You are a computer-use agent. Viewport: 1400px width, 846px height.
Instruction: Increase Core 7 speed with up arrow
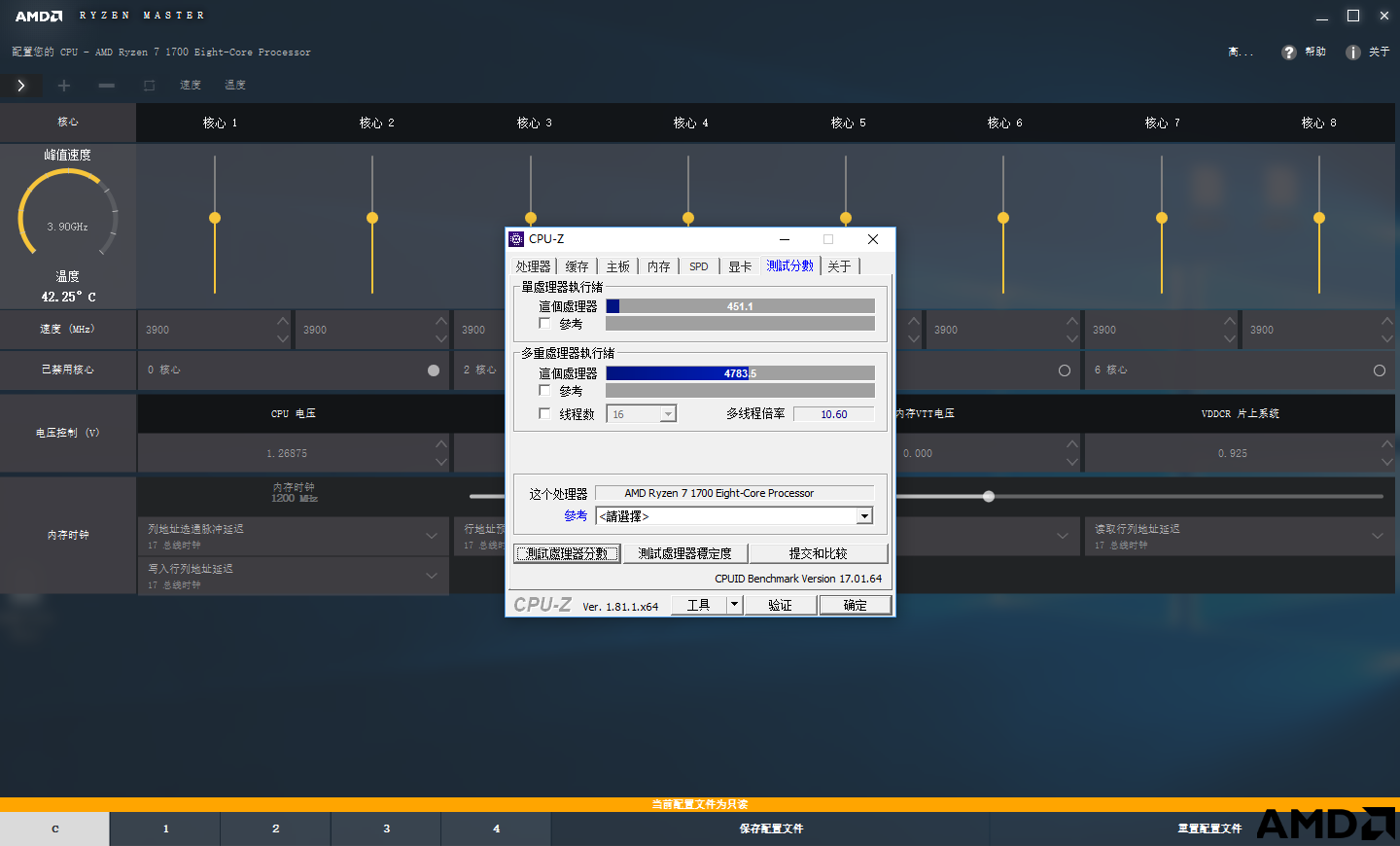pos(1230,321)
